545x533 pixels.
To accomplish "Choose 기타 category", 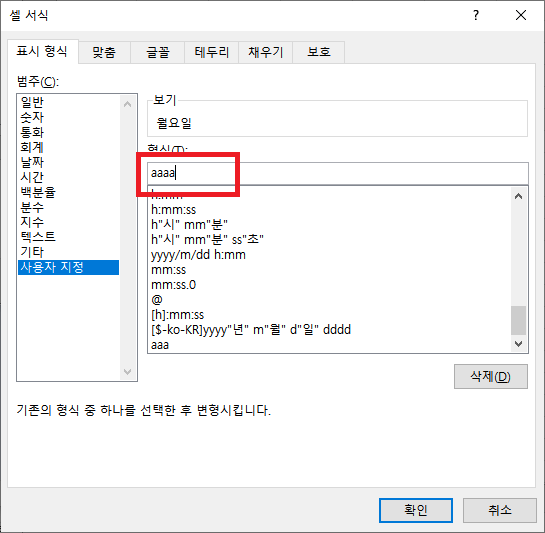I will pyautogui.click(x=68, y=252).
